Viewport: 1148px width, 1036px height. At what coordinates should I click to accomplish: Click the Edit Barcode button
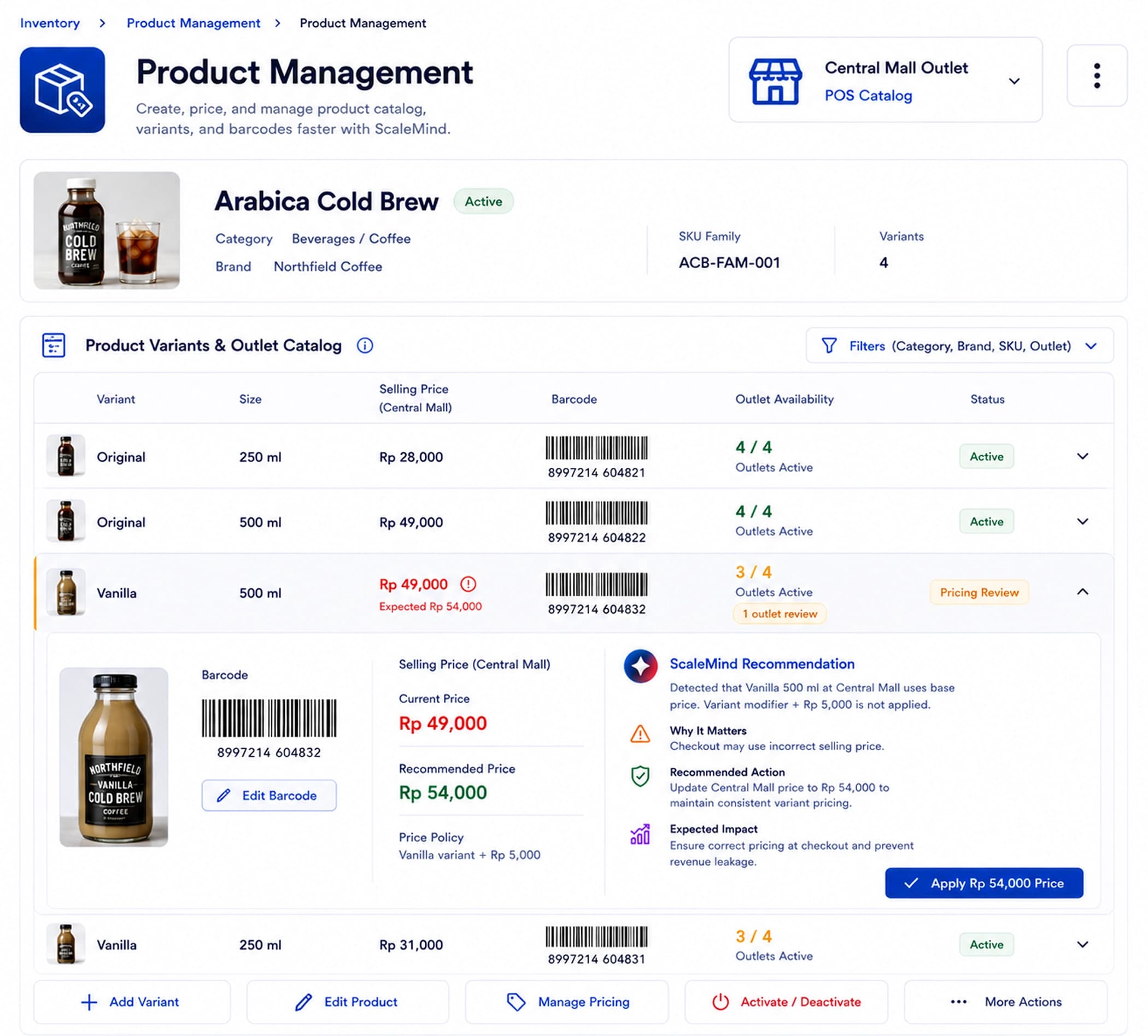click(269, 795)
